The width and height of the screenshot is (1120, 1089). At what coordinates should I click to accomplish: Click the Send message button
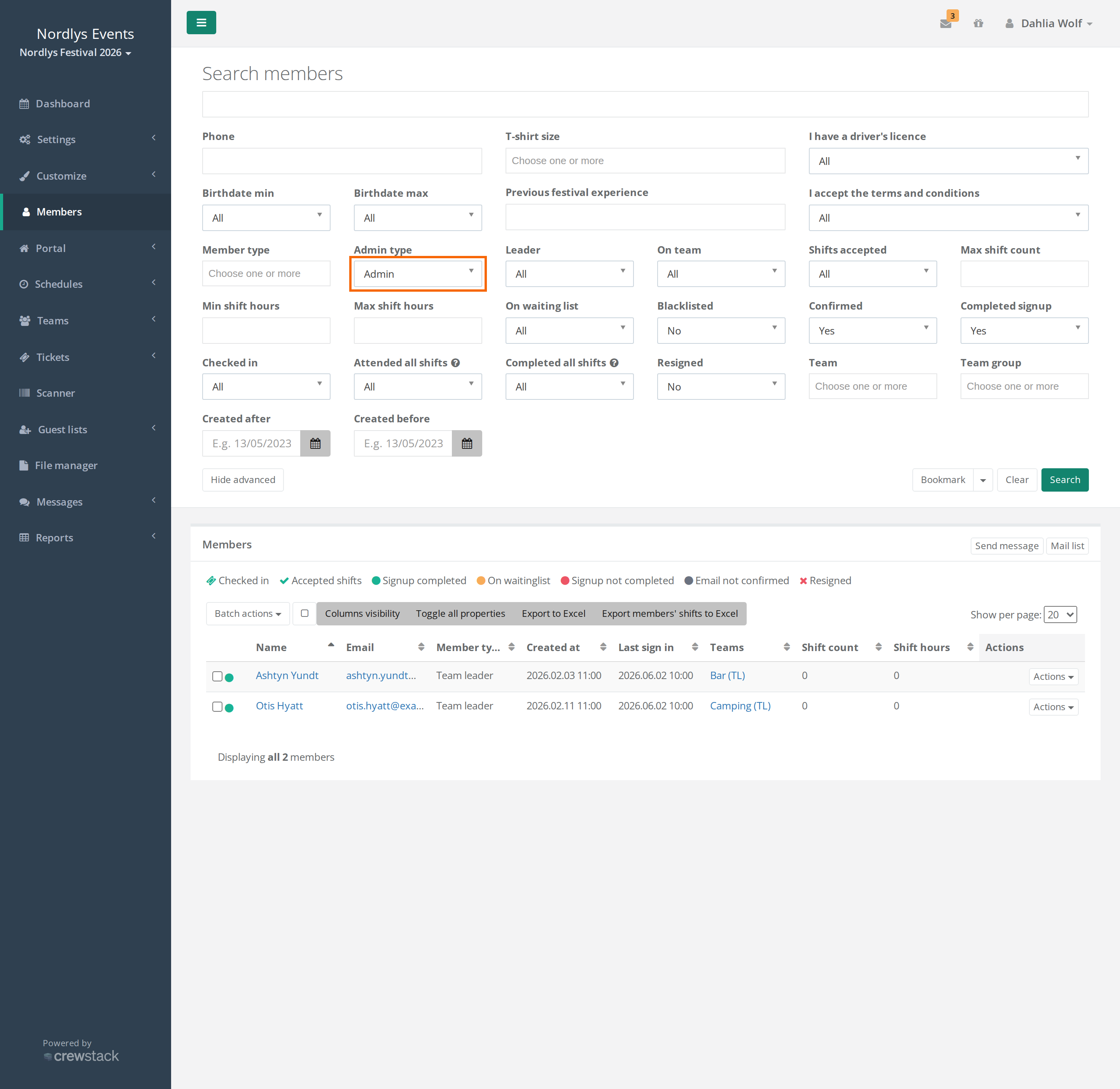point(1006,546)
